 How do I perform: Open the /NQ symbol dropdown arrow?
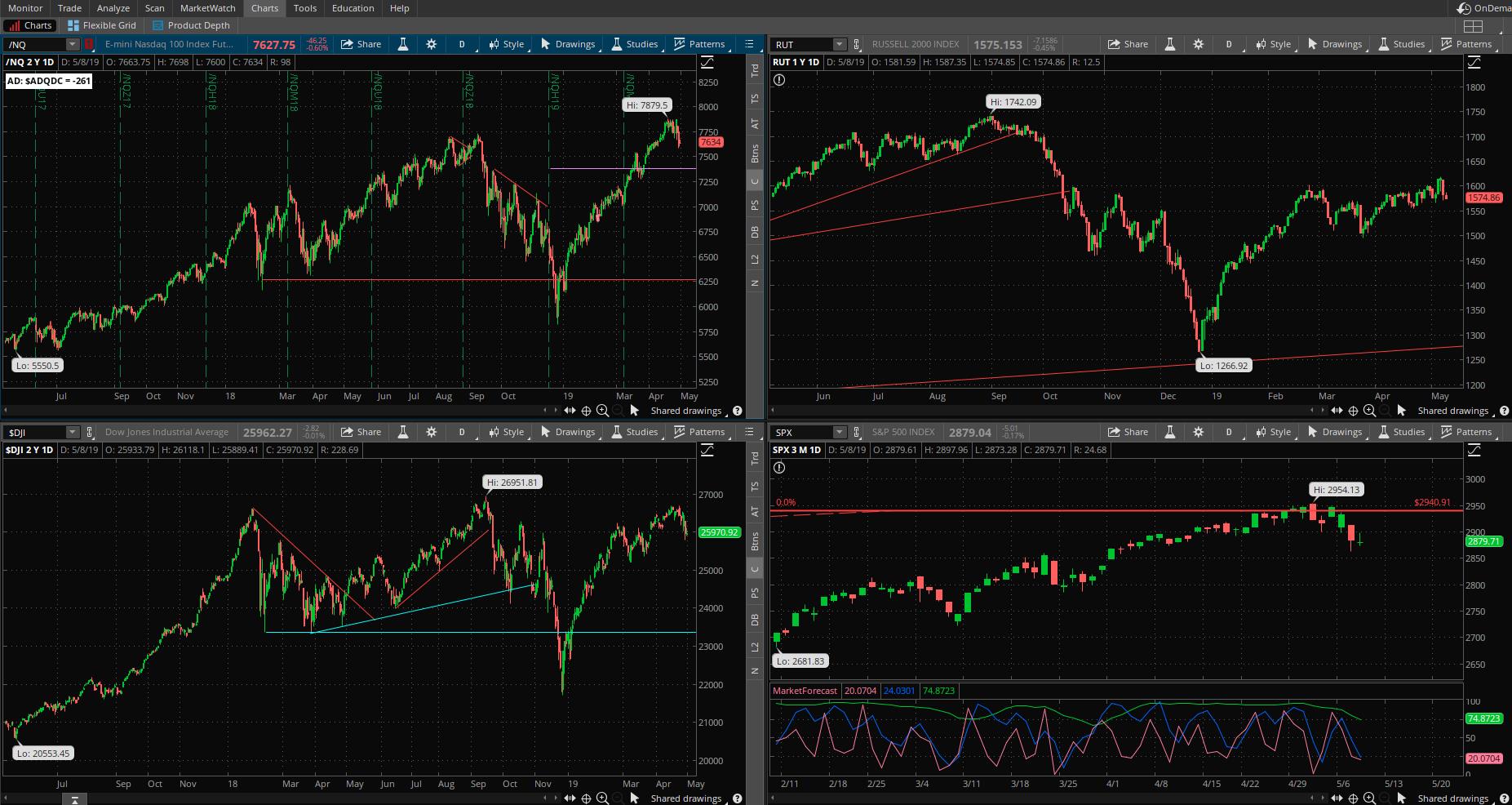(x=72, y=44)
